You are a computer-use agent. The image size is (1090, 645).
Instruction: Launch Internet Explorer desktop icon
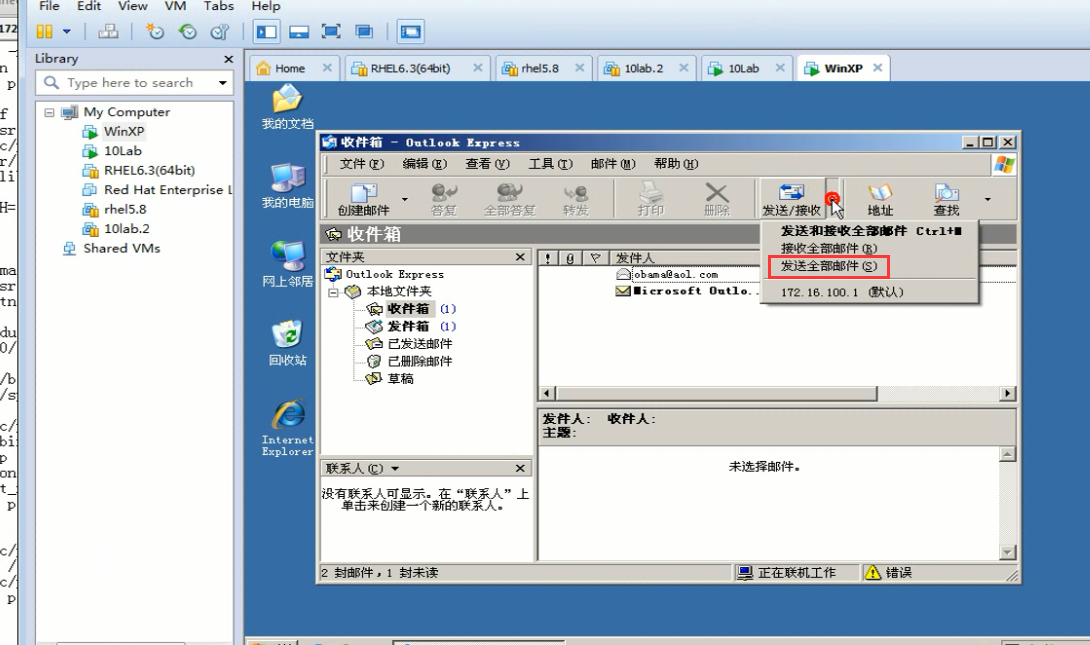coord(288,427)
